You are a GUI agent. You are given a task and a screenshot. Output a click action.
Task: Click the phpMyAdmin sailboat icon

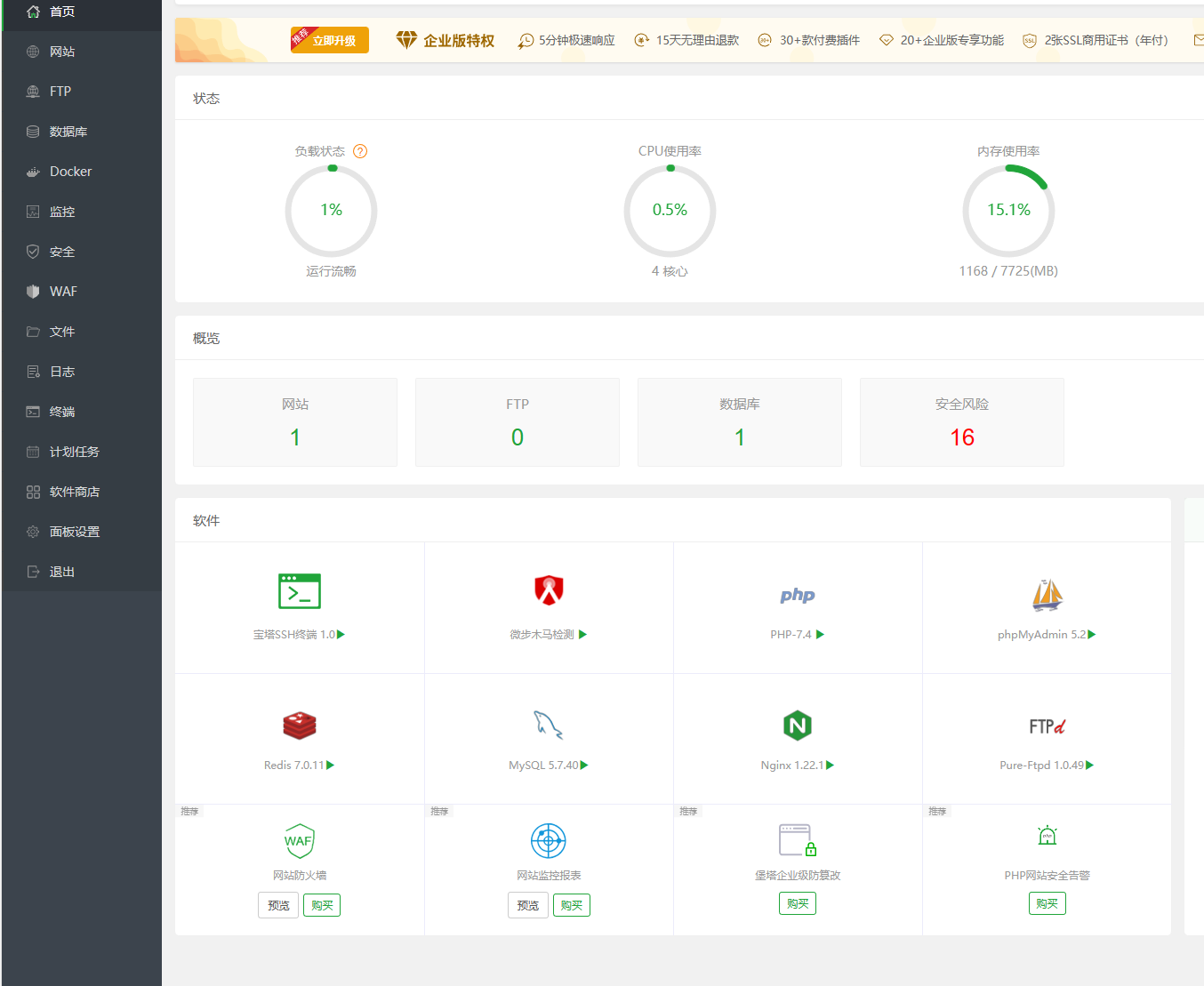1047,595
